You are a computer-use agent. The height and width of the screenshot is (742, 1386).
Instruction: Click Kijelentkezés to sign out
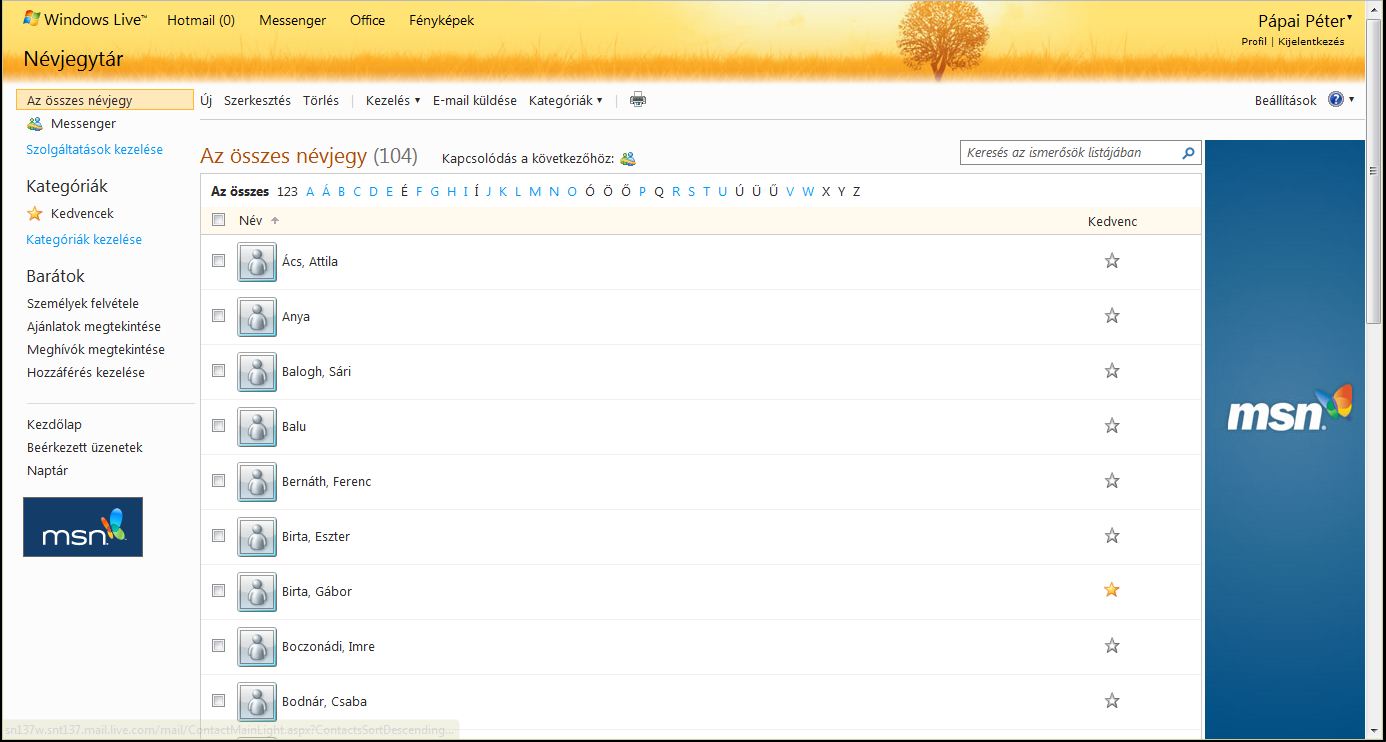1311,42
